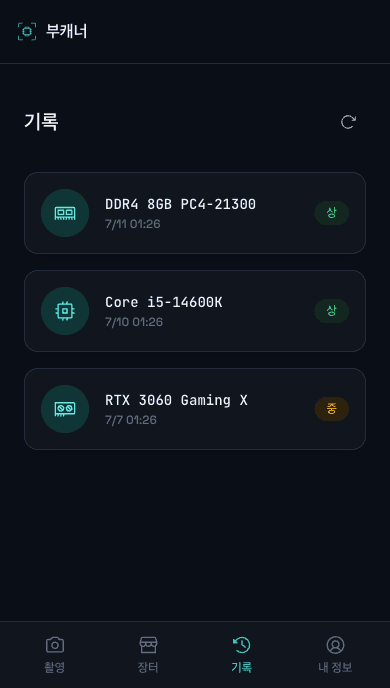The height and width of the screenshot is (688, 390).
Task: Click the 중 grade badge on RTX 3060
Action: click(x=332, y=409)
